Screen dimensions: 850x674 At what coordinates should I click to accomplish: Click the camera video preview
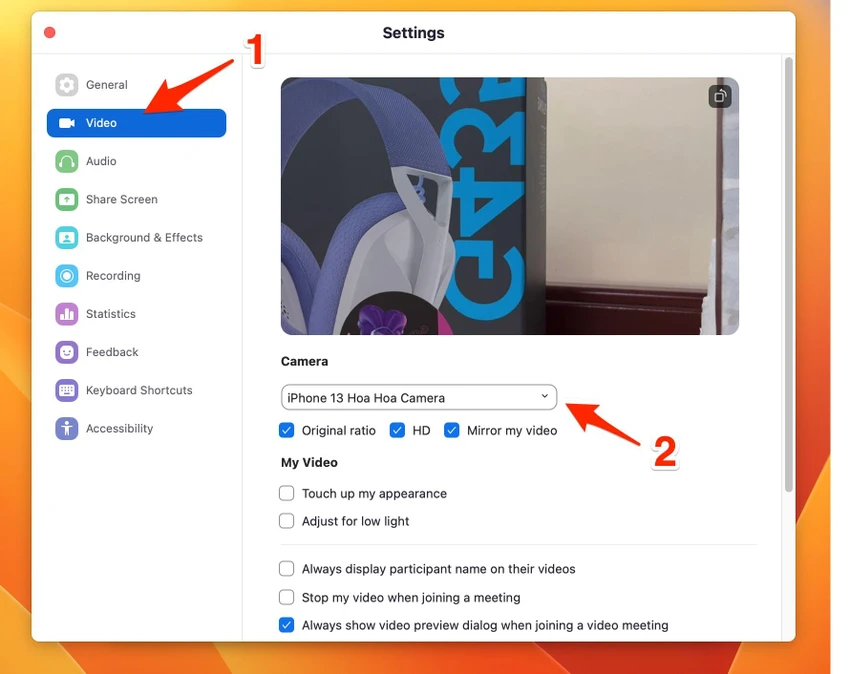(510, 206)
